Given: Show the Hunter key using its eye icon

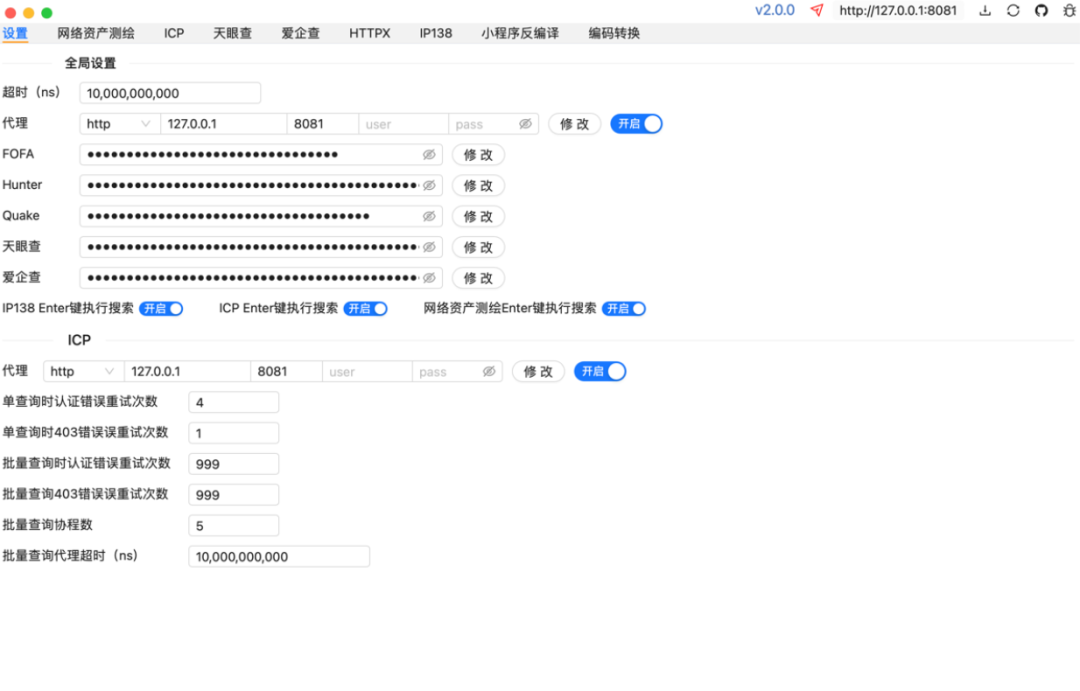Looking at the screenshot, I should point(429,185).
